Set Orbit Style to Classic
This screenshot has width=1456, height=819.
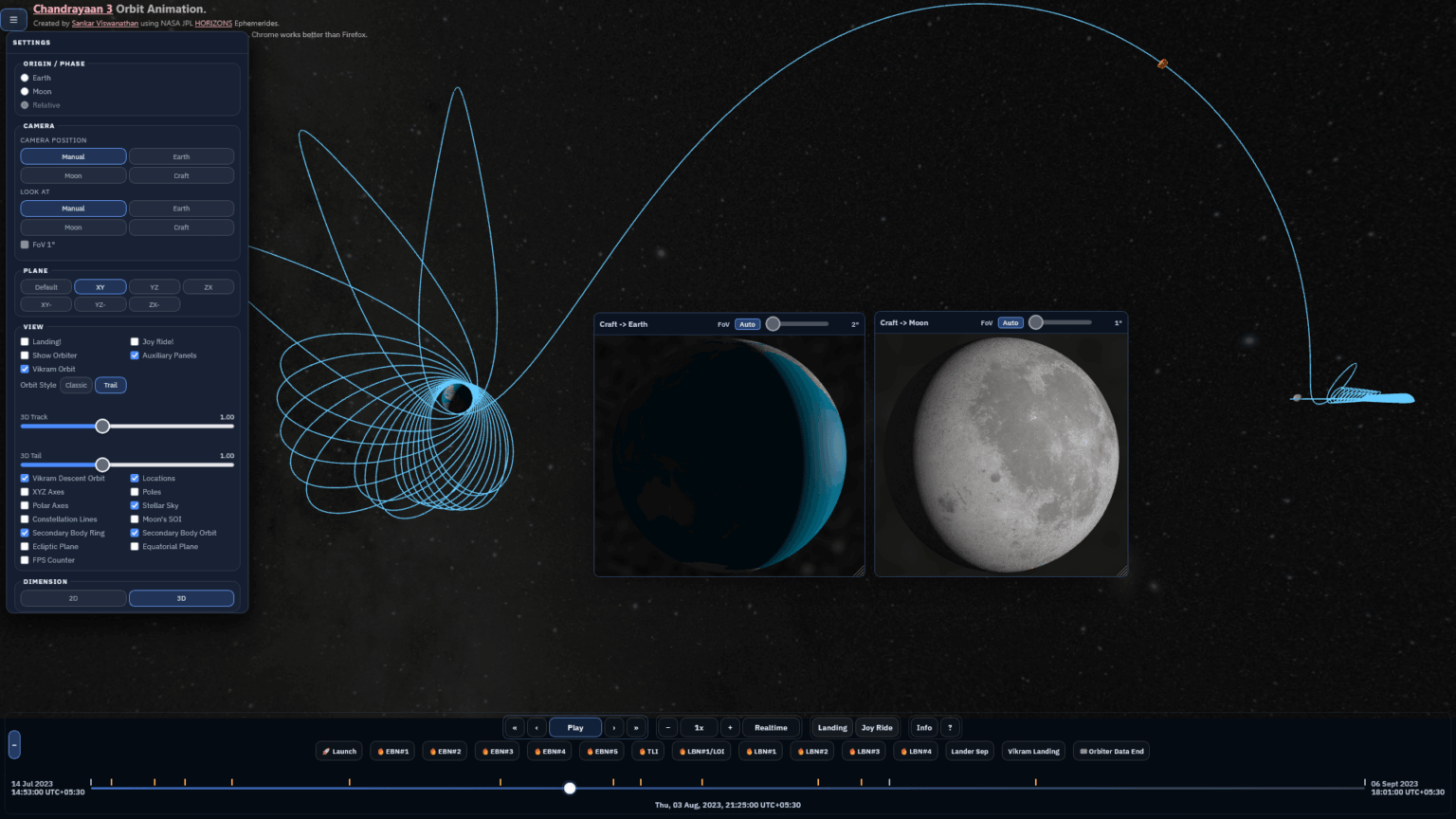(x=76, y=385)
